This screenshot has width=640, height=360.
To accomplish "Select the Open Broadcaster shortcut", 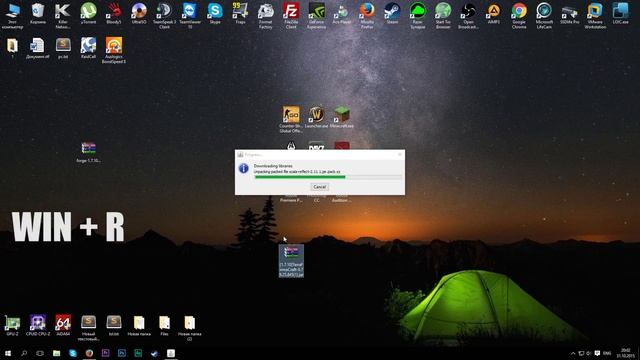I will 468,16.
